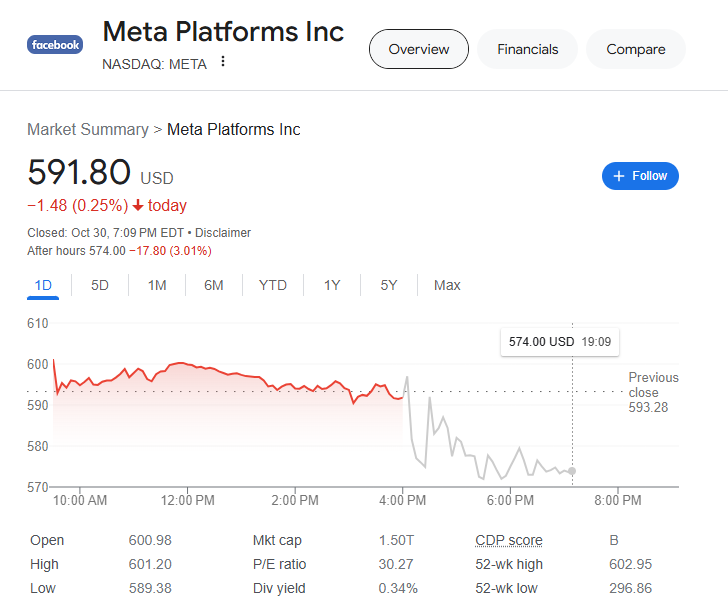Viewport: 728px width, 606px height.
Task: Open the Market Summary breadcrumb link
Action: pyautogui.click(x=87, y=129)
